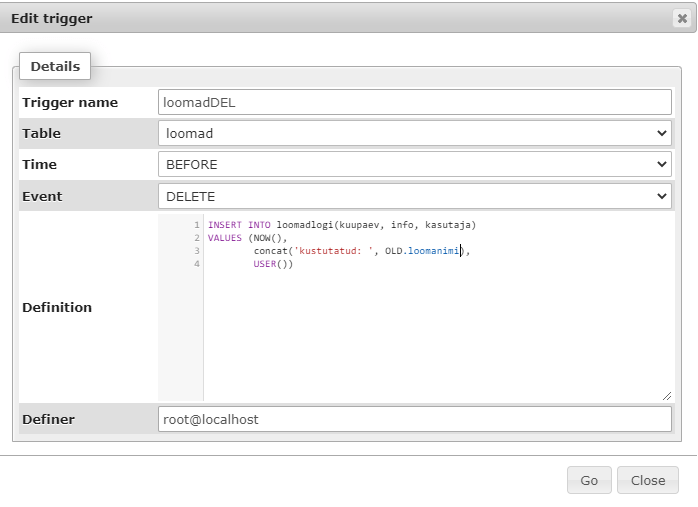Click line number 1 in editor gutter
698x507 pixels.
(x=197, y=225)
